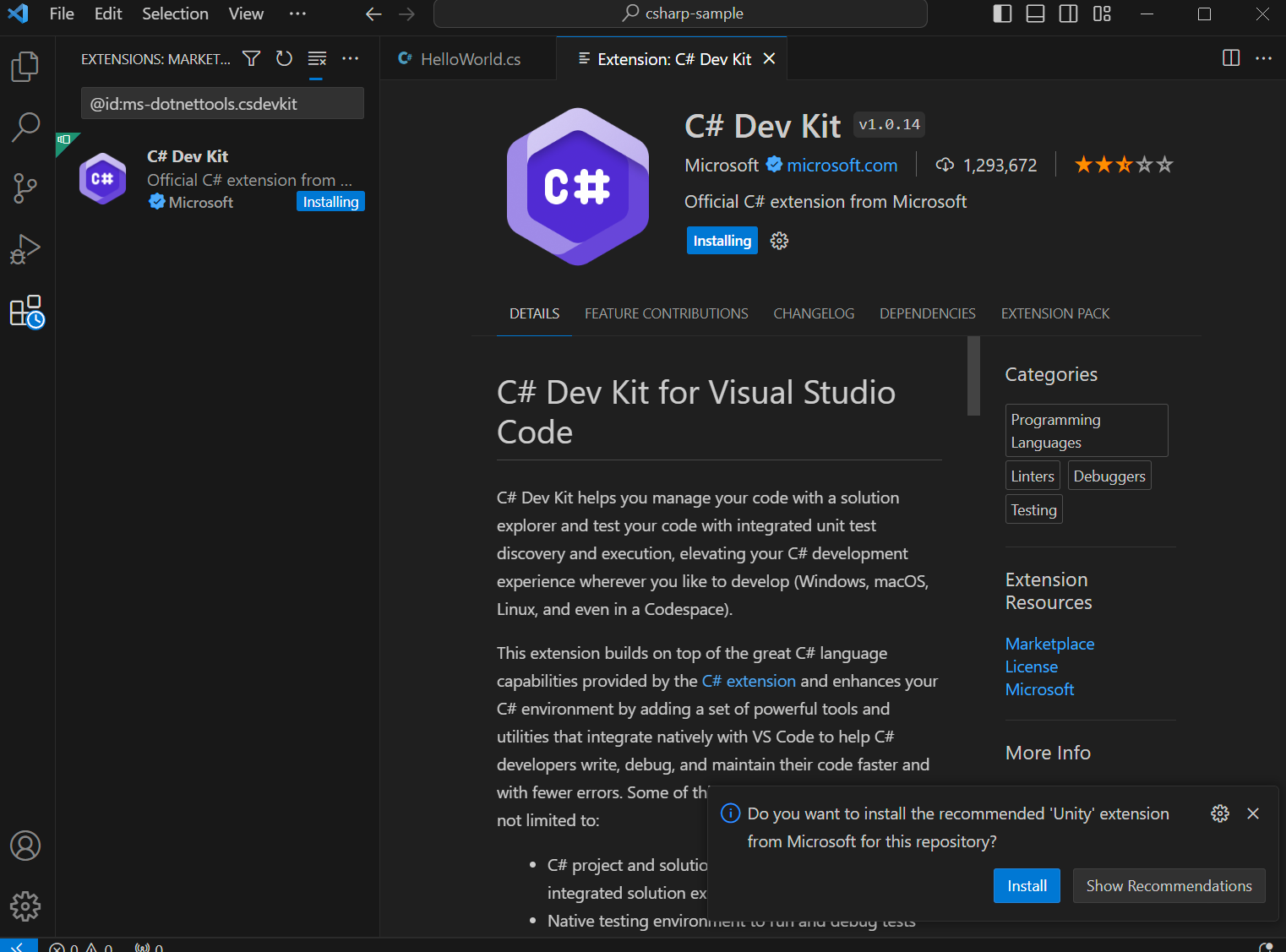Open the View menu

[x=246, y=14]
